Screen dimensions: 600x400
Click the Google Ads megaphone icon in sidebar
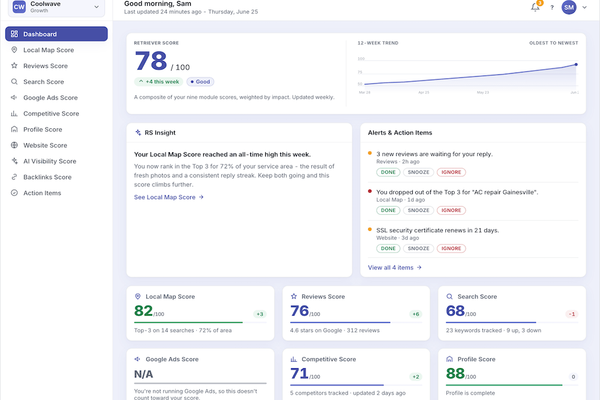[14, 98]
